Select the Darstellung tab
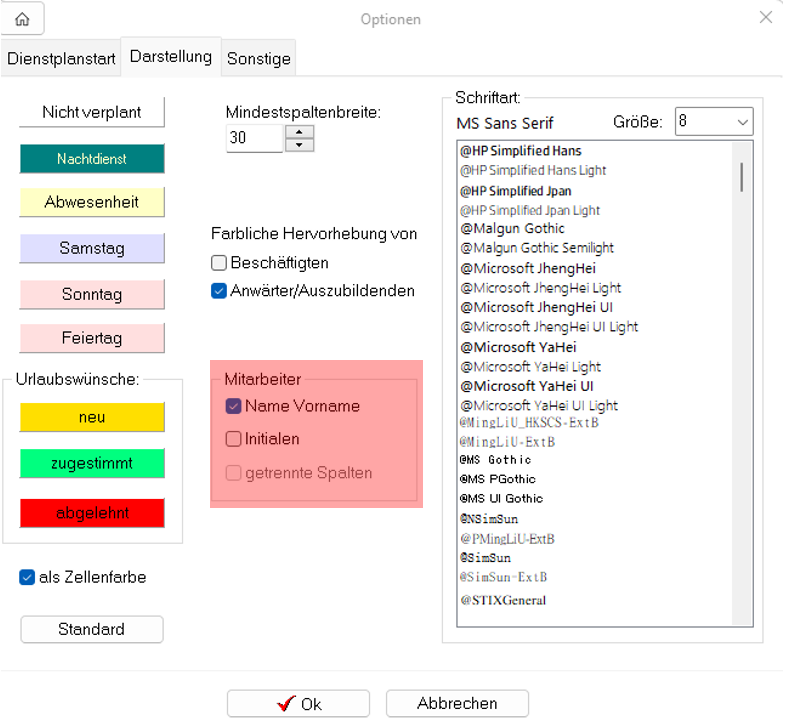This screenshot has width=791, height=720. [171, 57]
